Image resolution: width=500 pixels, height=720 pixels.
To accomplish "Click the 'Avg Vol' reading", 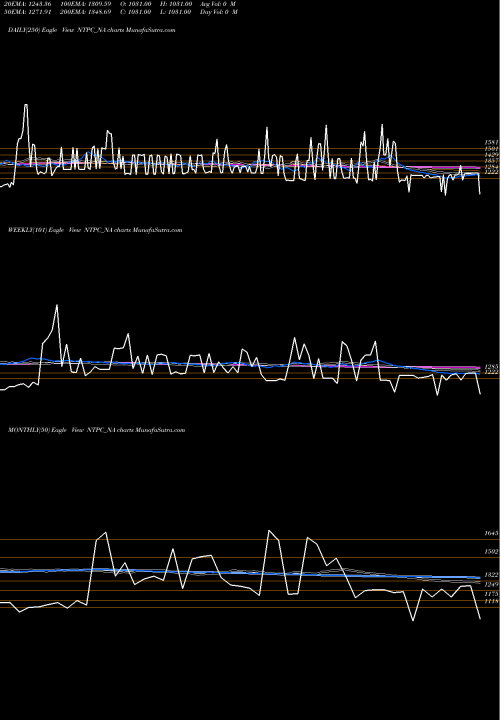I will click(218, 4).
